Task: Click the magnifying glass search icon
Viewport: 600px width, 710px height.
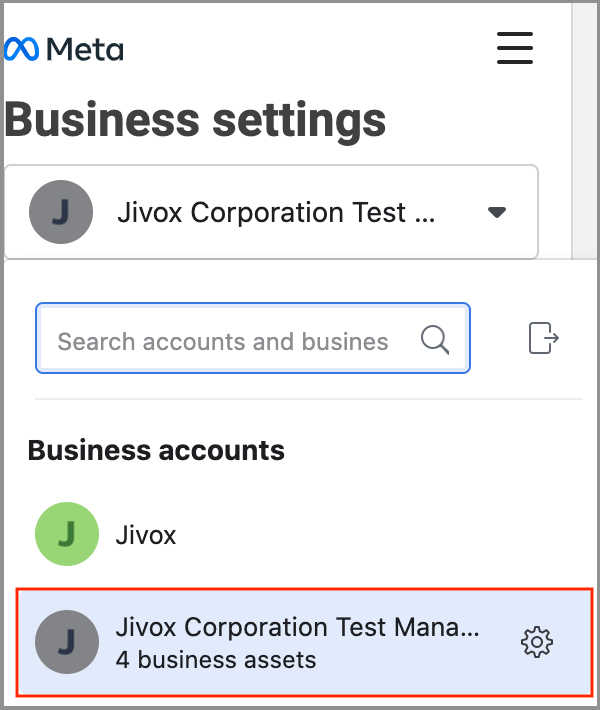Action: coord(435,340)
